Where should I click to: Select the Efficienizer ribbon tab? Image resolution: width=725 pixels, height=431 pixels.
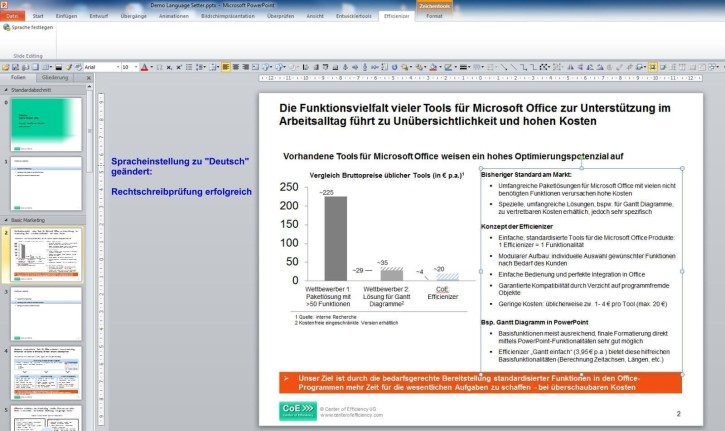(396, 16)
